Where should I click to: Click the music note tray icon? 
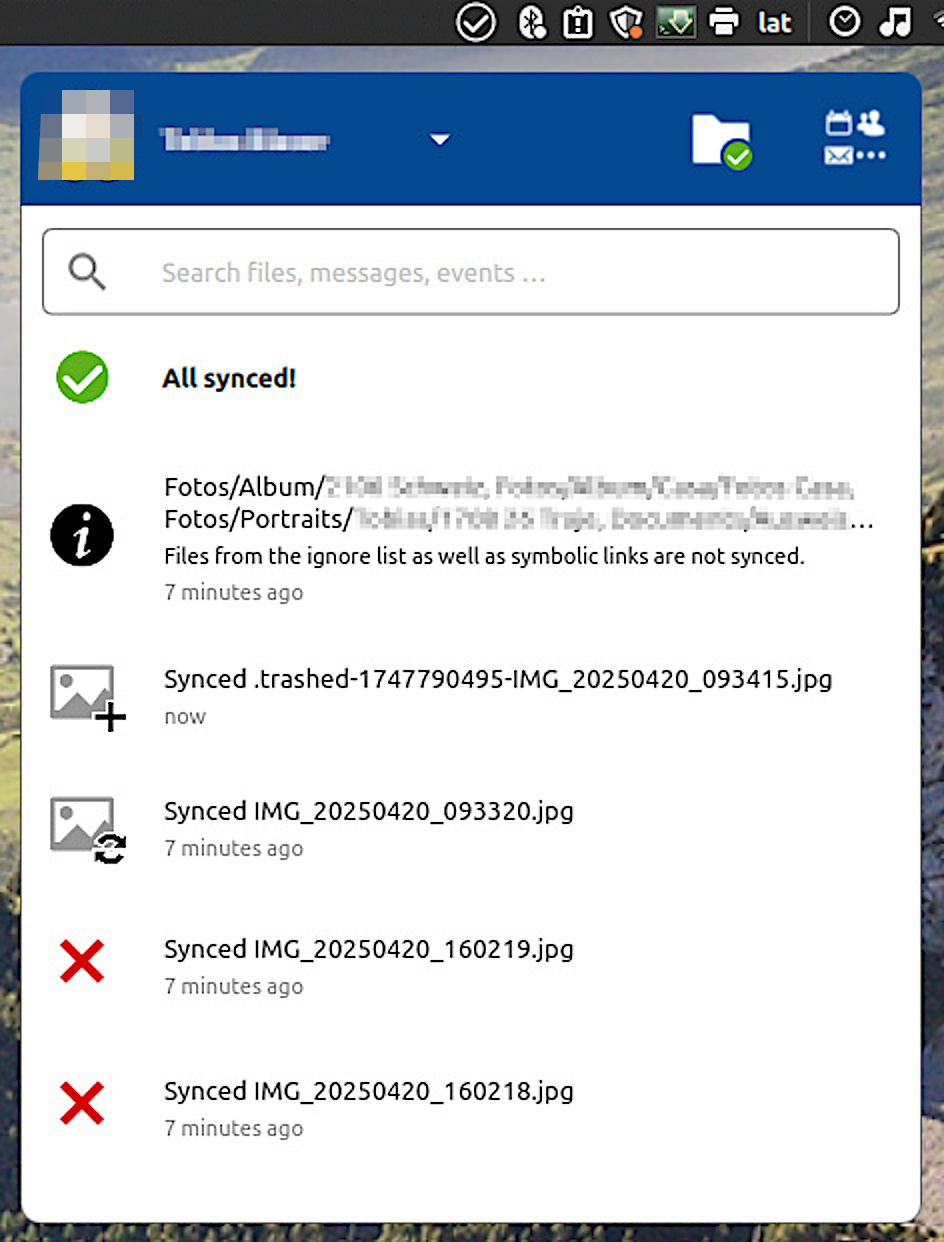point(894,22)
